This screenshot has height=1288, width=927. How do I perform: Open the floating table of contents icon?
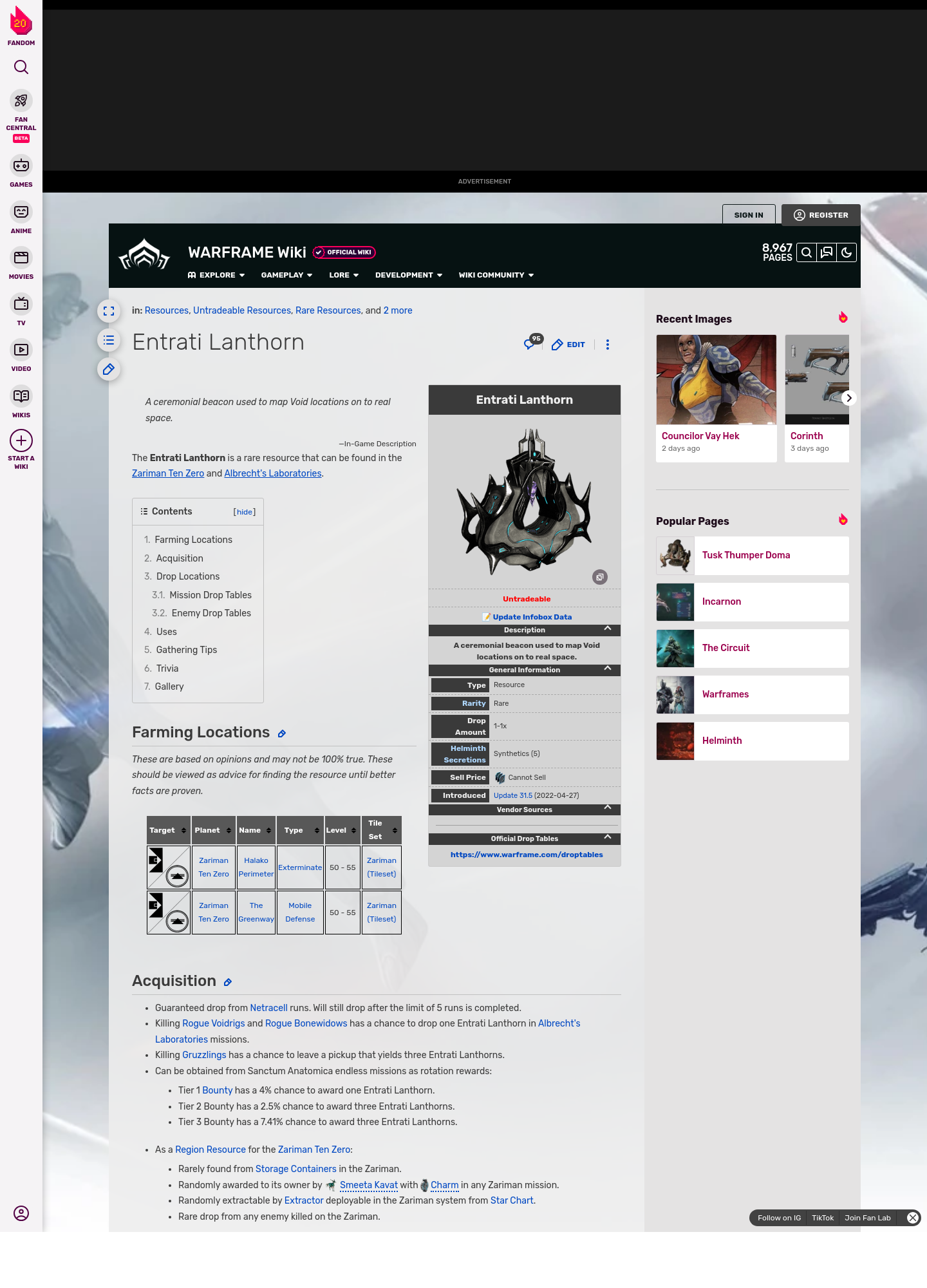click(x=109, y=340)
